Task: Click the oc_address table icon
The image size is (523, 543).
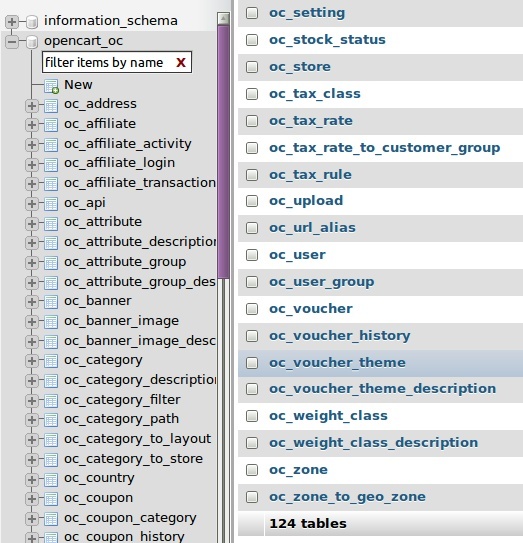Action: pyautogui.click(x=51, y=106)
